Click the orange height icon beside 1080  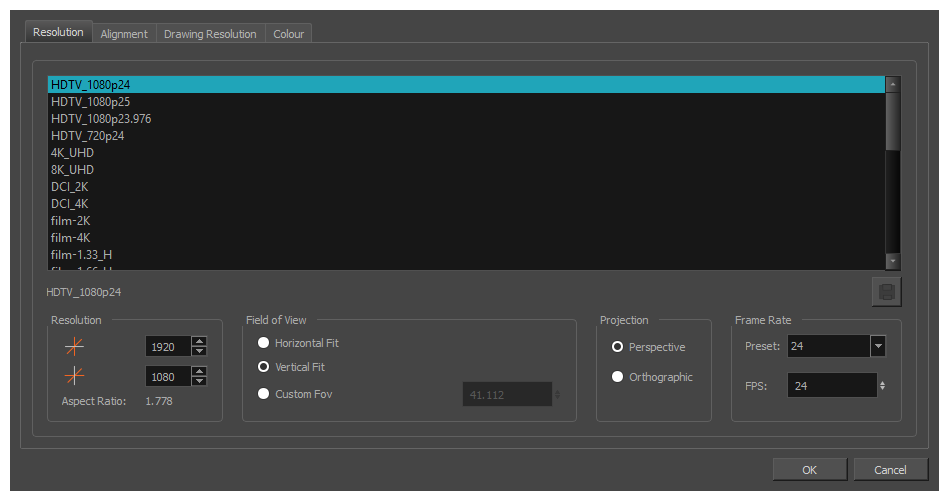click(74, 376)
